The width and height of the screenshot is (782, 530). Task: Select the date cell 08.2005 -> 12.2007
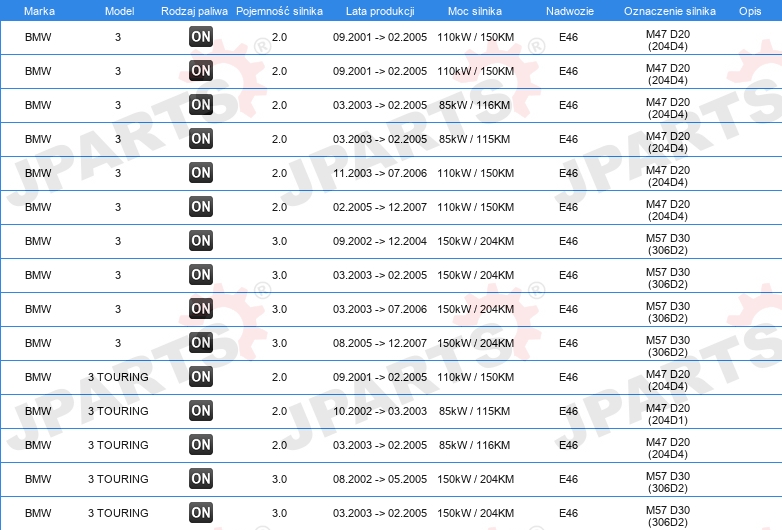pos(380,343)
